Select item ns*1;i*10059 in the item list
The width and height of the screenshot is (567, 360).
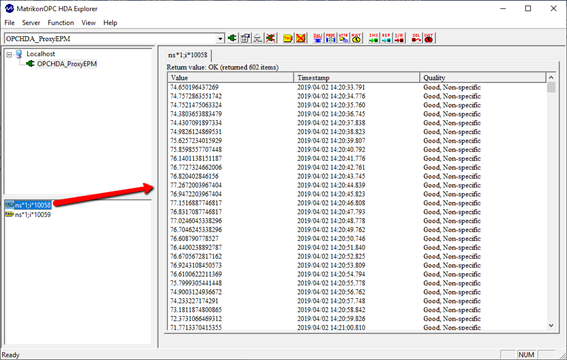pyautogui.click(x=33, y=214)
